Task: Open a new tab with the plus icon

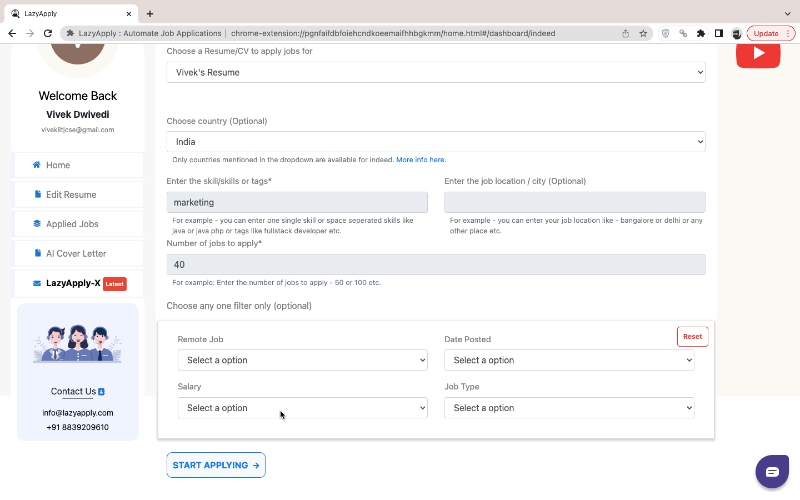Action: pos(149,14)
